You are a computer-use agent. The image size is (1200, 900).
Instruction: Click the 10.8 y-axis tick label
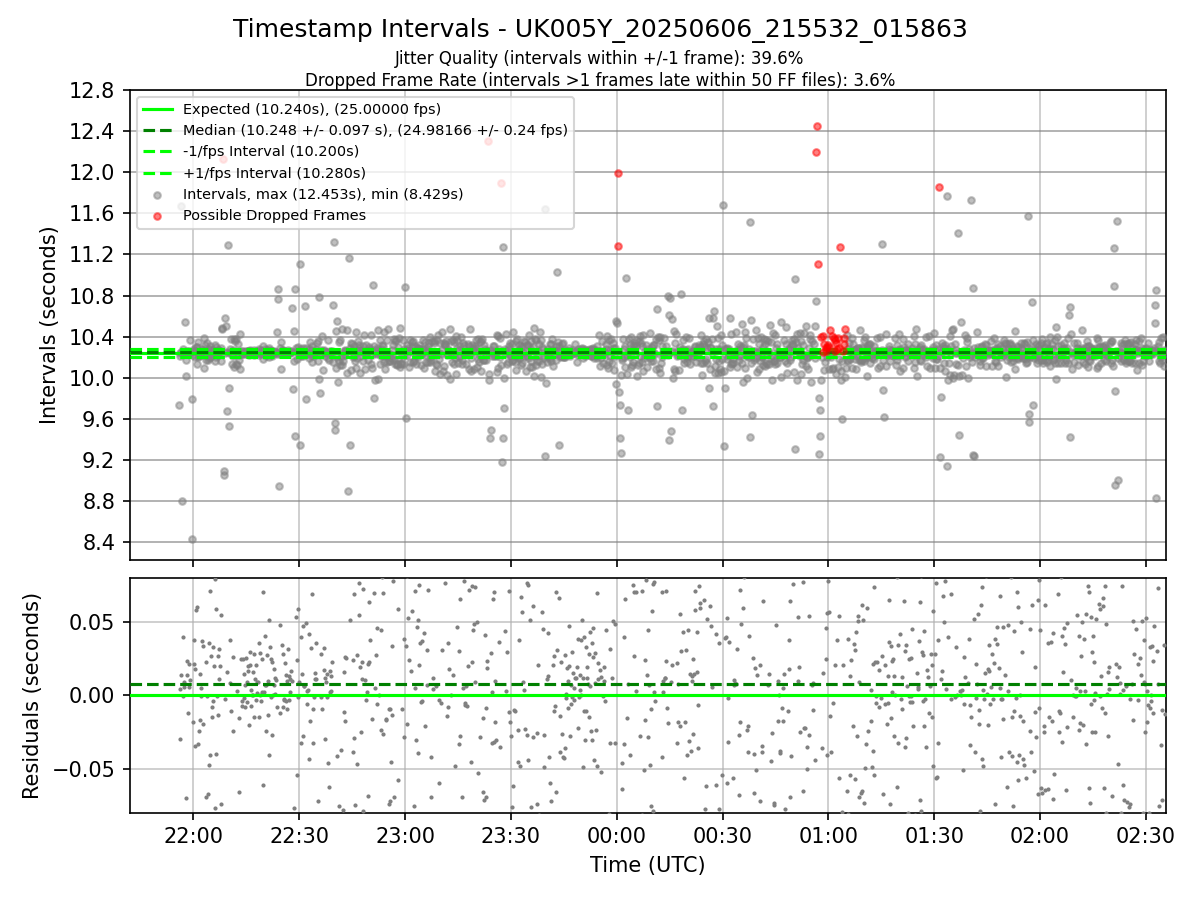tap(92, 296)
